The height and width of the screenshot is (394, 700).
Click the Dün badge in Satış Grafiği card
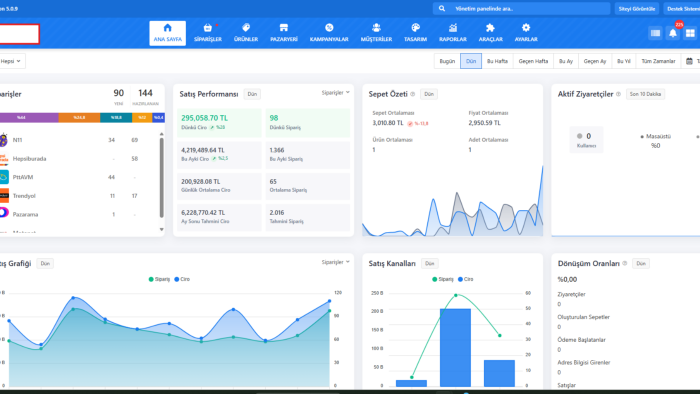coord(45,264)
